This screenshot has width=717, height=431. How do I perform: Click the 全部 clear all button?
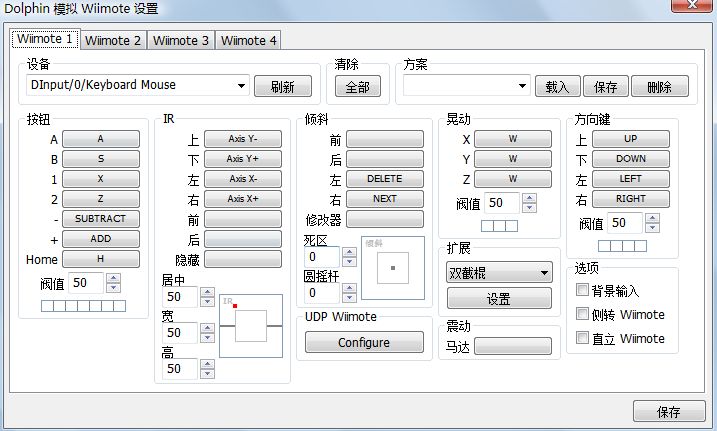[x=358, y=86]
